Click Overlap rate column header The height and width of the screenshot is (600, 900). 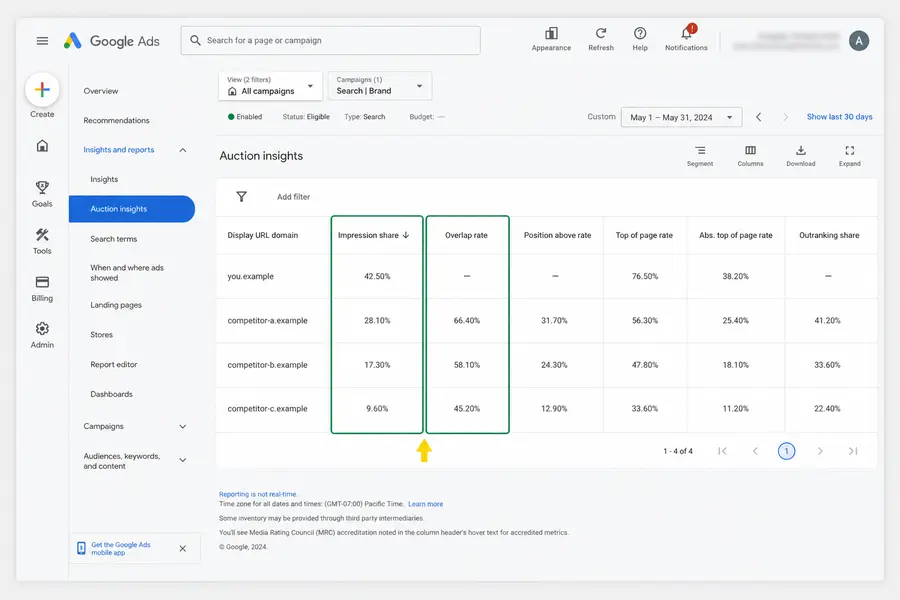click(466, 235)
